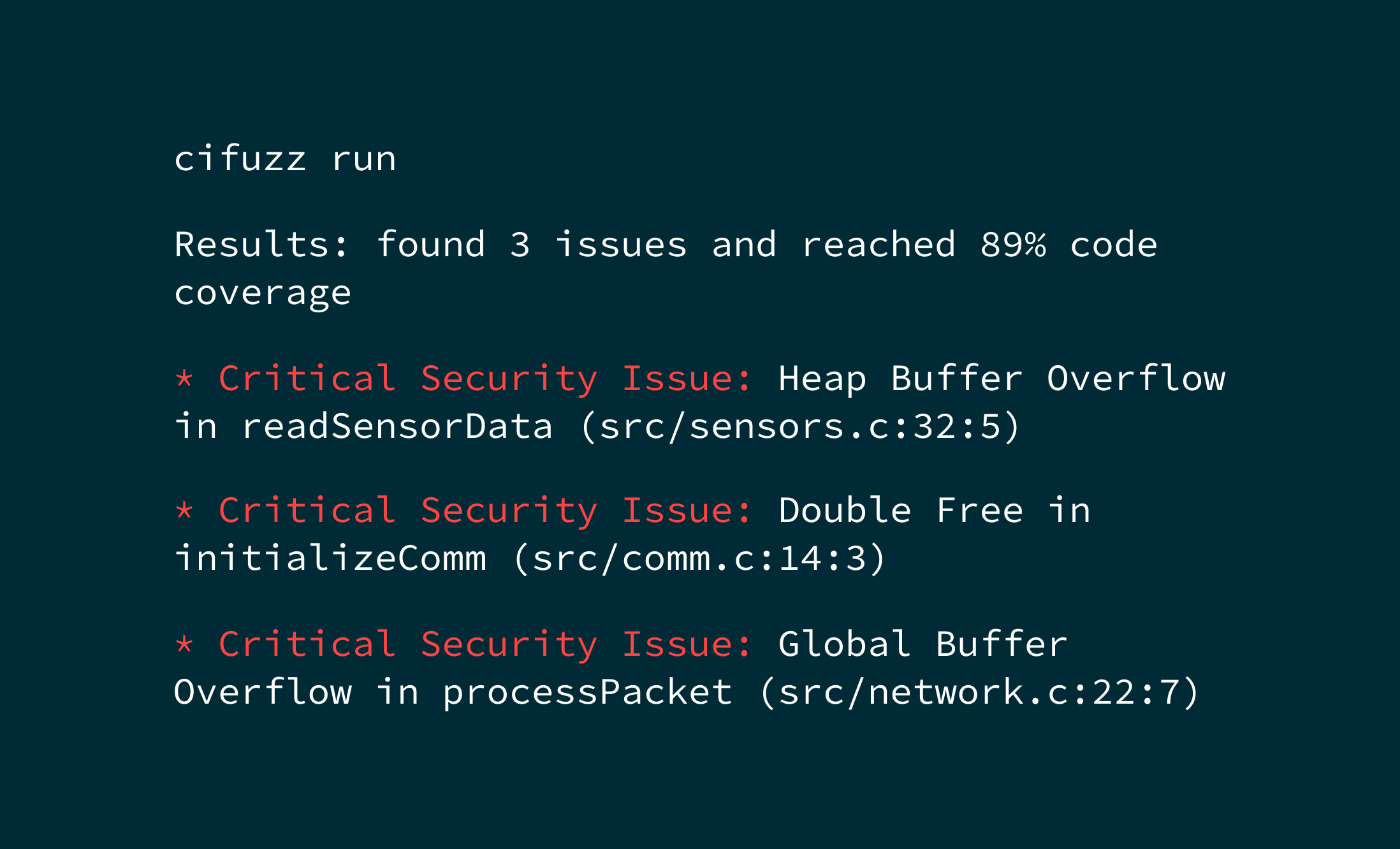Click the red asterisk before Double Free
Viewport: 1400px width, 849px height.
click(184, 511)
